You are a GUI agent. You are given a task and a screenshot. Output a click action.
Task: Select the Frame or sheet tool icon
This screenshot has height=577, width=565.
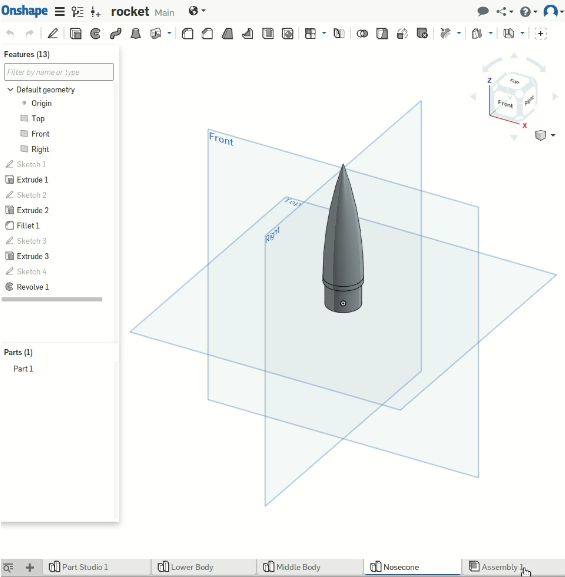[x=509, y=34]
